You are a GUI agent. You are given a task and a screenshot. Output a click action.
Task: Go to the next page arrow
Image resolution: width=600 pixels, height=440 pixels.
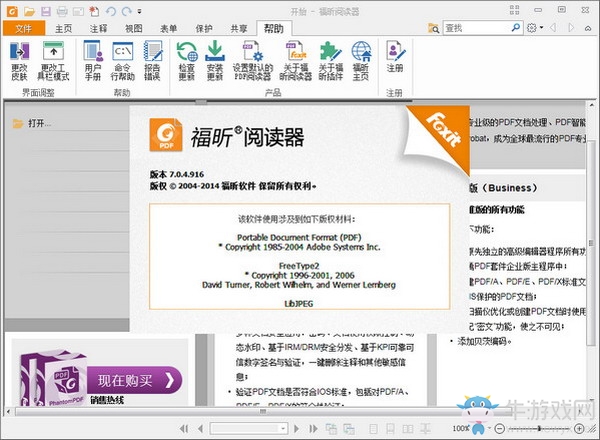click(x=297, y=429)
